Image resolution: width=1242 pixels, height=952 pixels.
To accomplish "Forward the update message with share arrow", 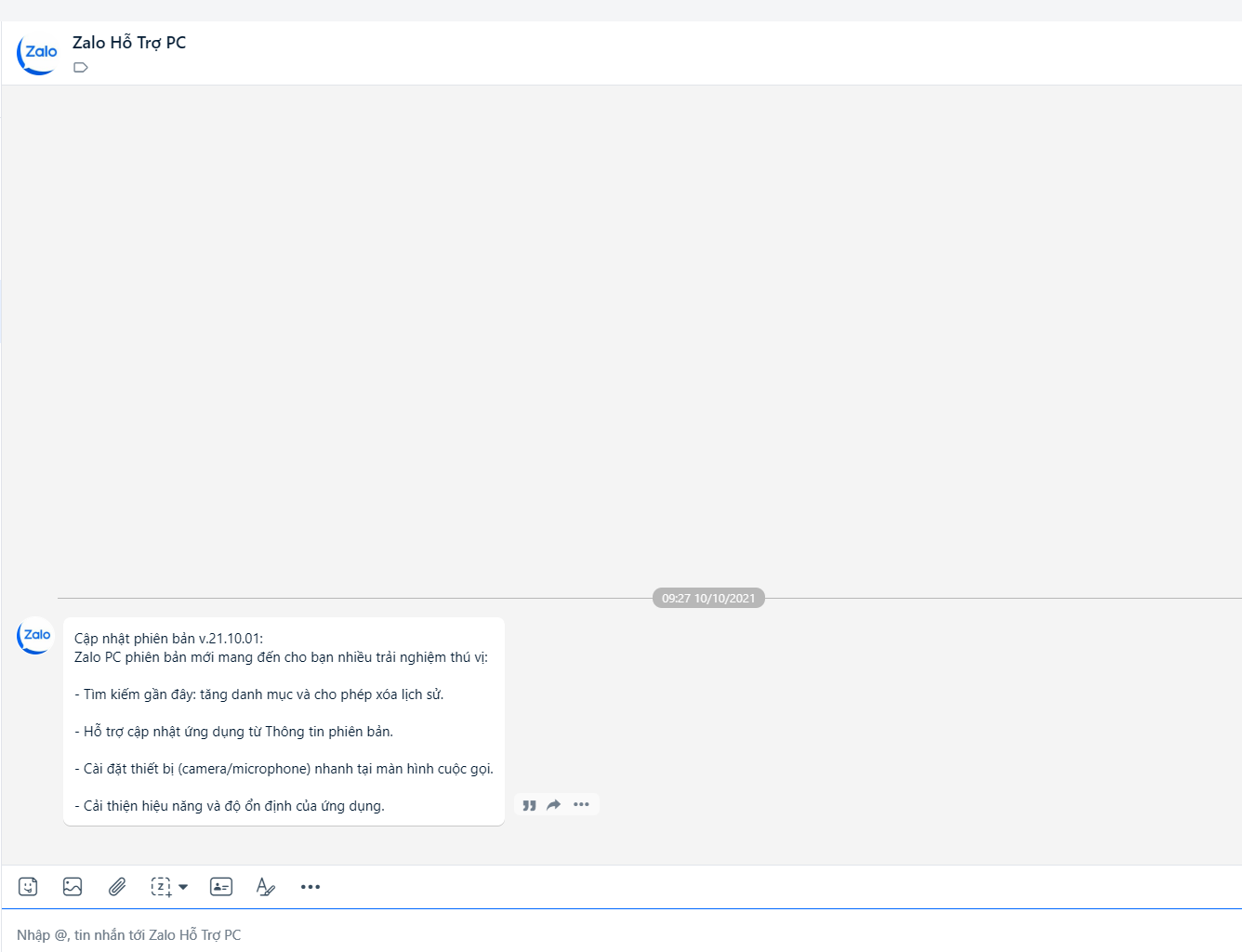I will click(554, 805).
